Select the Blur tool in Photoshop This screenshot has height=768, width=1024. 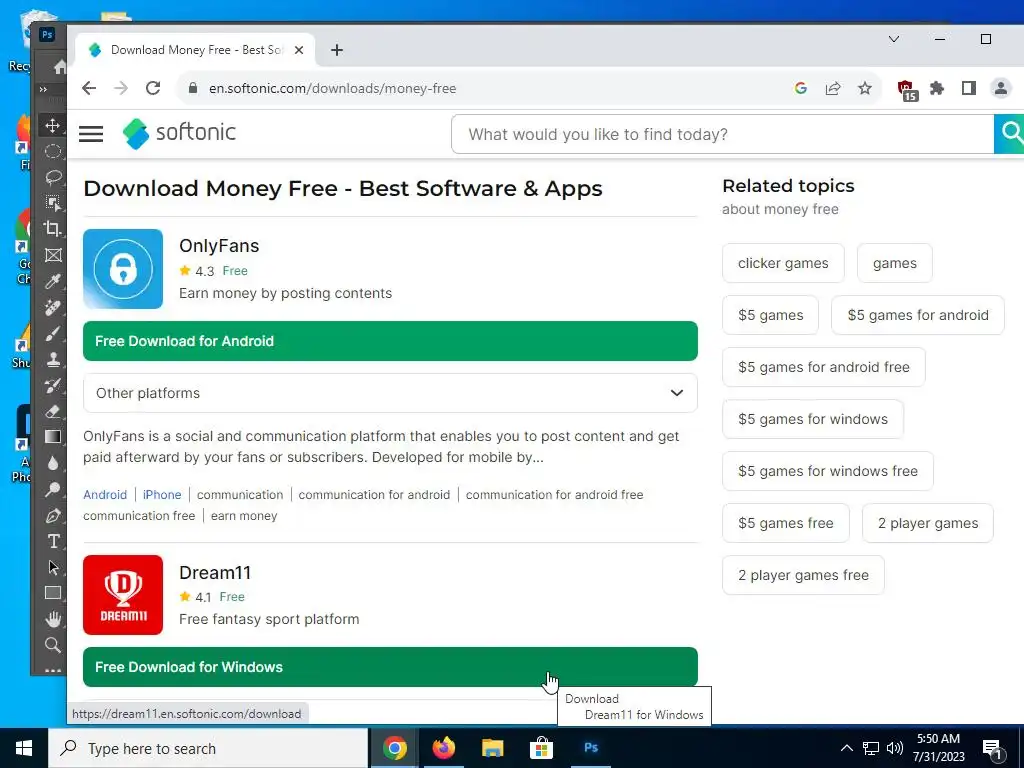(53, 463)
